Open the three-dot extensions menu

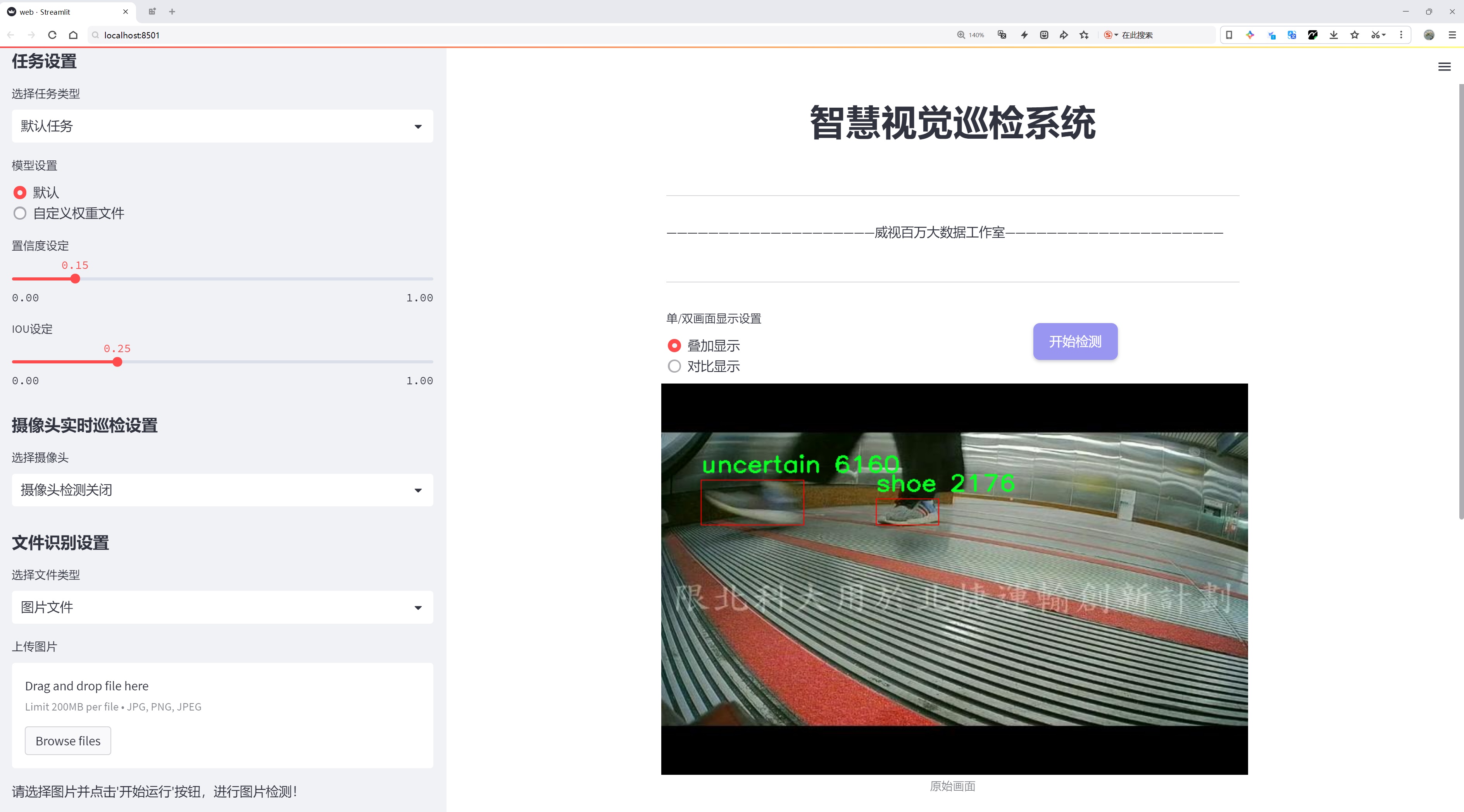[1401, 35]
